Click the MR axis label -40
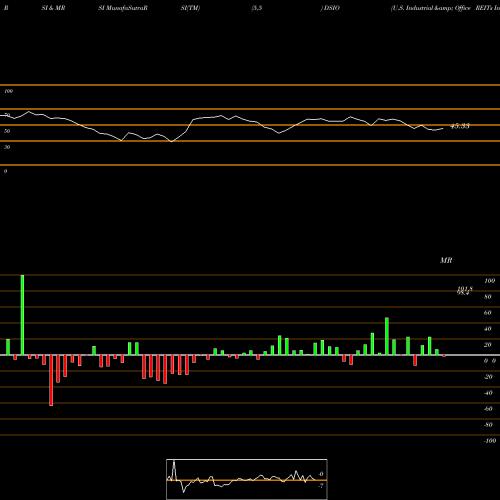 pyautogui.click(x=488, y=393)
